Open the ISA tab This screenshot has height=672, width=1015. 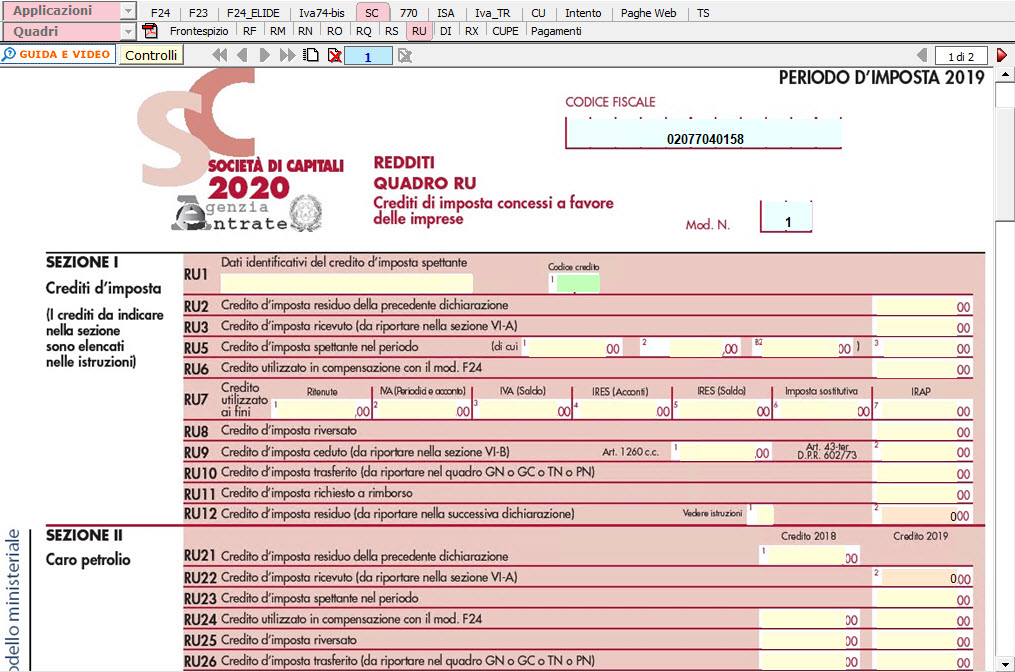pyautogui.click(x=445, y=13)
